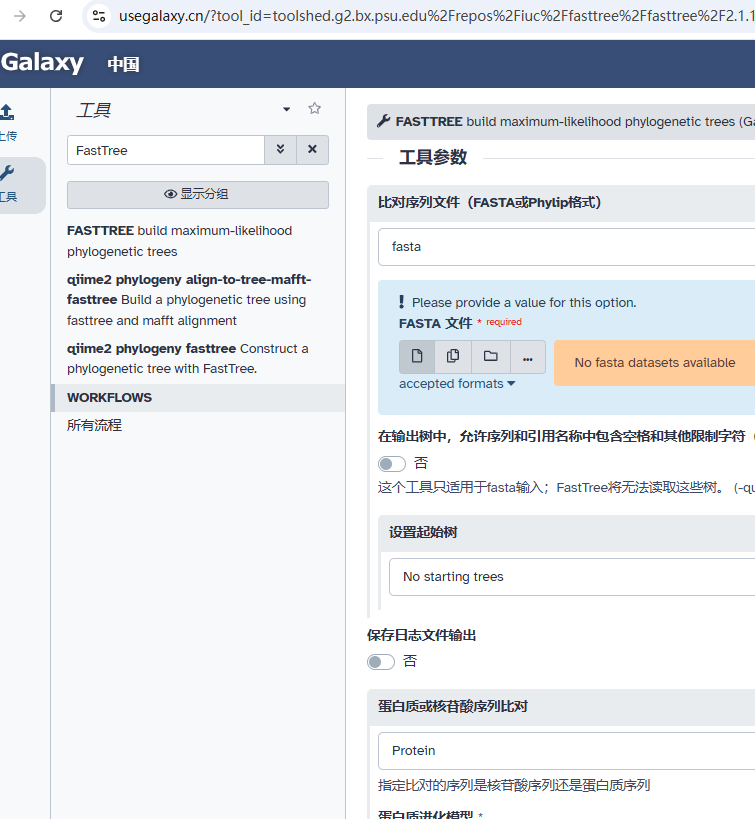Click the browser forward arrow
The image size is (755, 819).
point(20,16)
